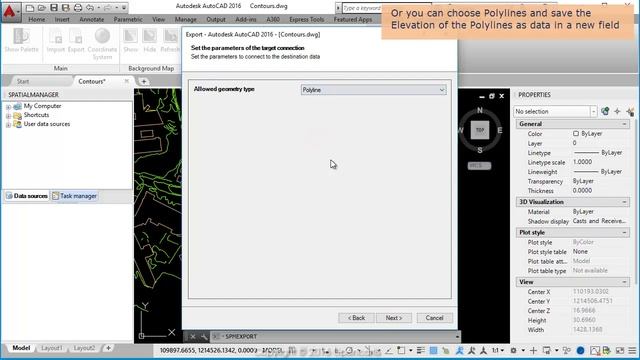Screen dimensions: 640x360
Task: Collapse the Plot style section in Properties
Action: tap(624, 233)
